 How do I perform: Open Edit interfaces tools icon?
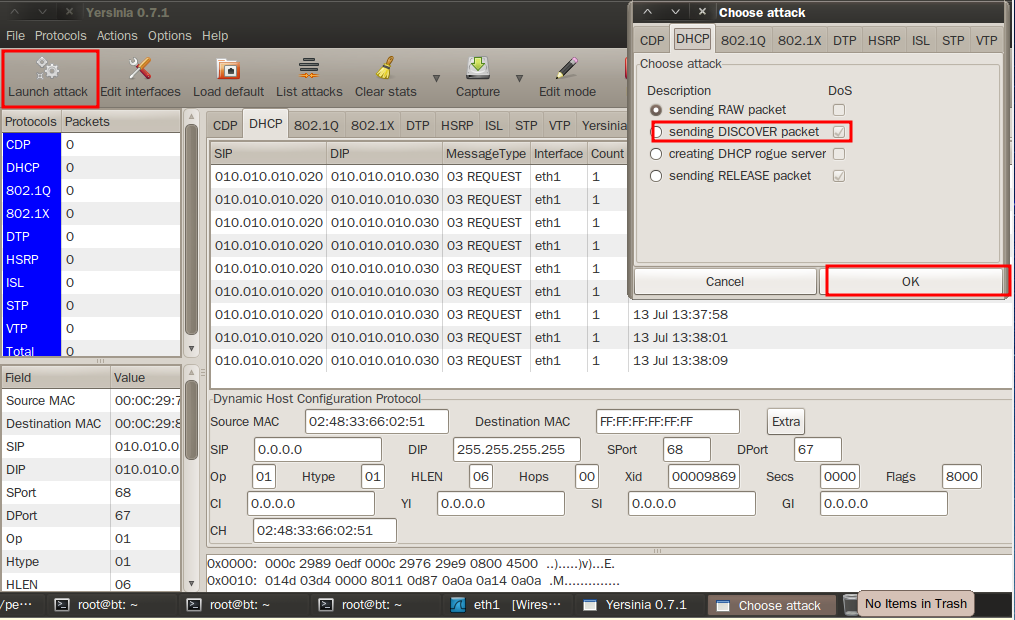[x=140, y=68]
